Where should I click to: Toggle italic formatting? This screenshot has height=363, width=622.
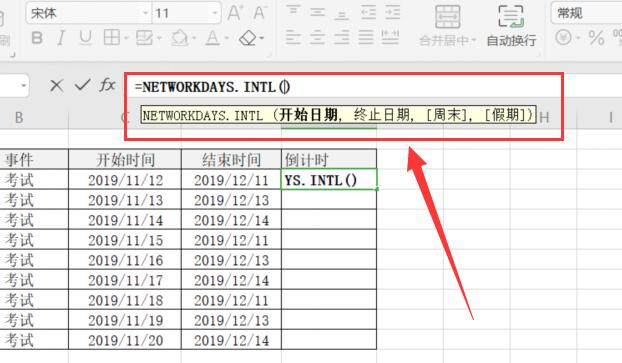[61, 38]
